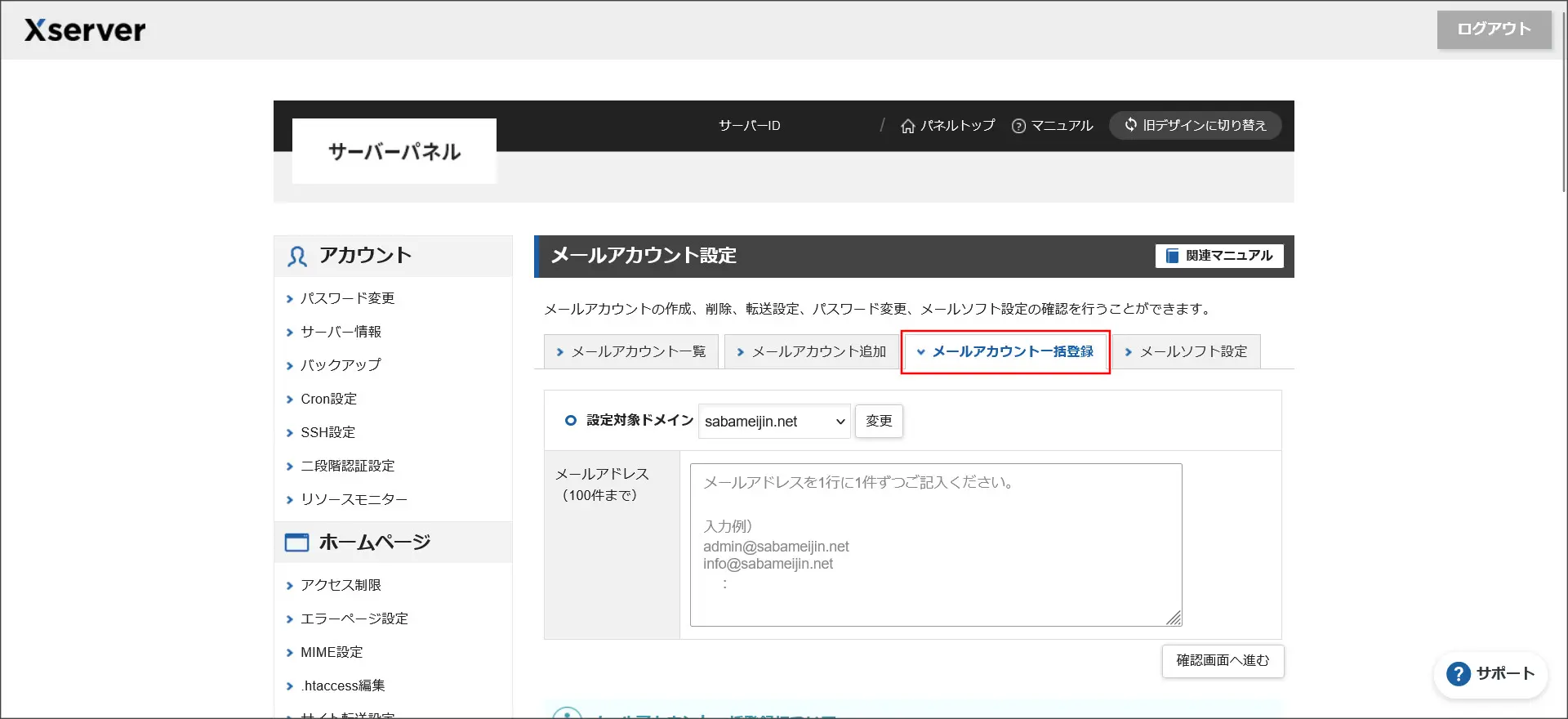Switch to メールソフト設定 tab
The height and width of the screenshot is (719, 1568).
tap(1187, 351)
